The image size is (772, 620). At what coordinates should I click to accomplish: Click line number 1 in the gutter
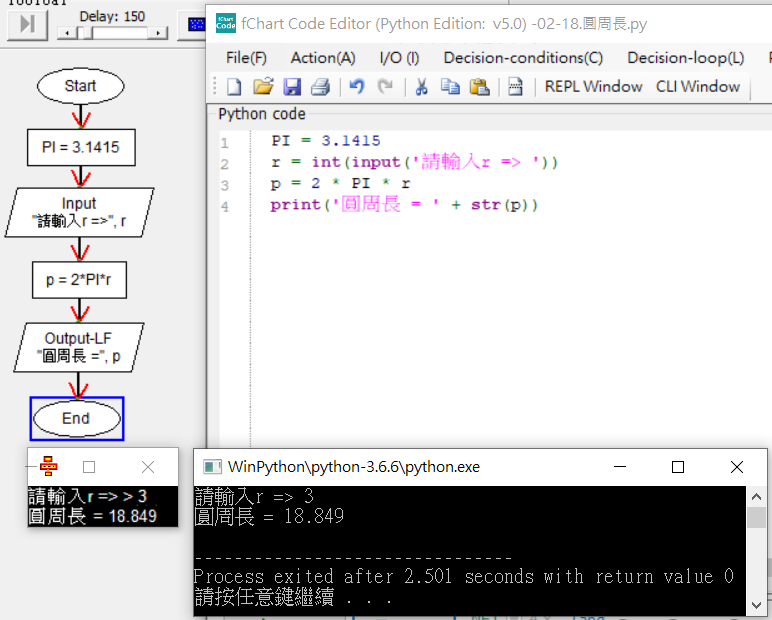click(225, 143)
